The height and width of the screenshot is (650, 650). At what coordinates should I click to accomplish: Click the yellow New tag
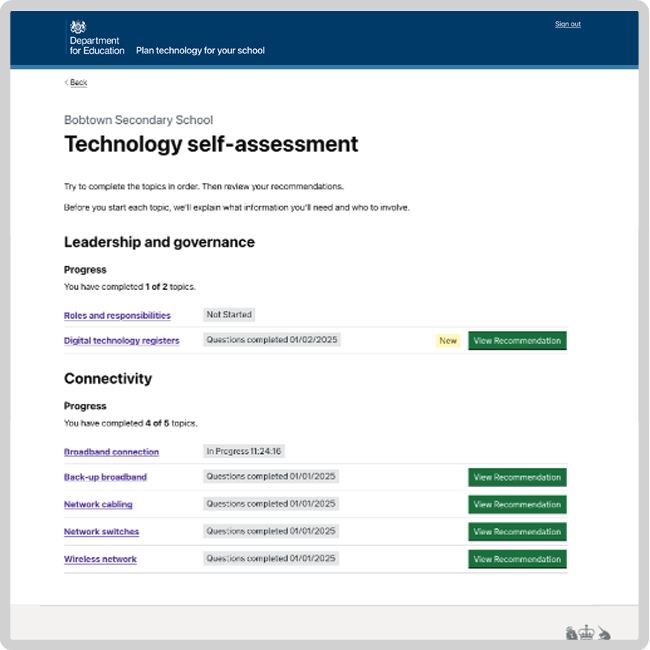click(x=448, y=341)
